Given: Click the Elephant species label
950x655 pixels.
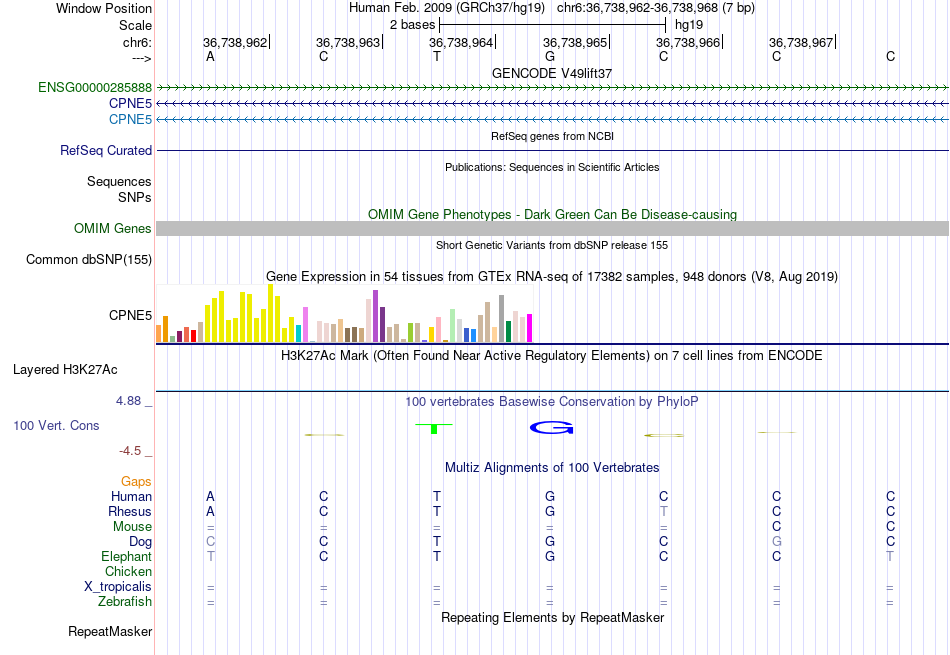Looking at the screenshot, I should point(127,557).
